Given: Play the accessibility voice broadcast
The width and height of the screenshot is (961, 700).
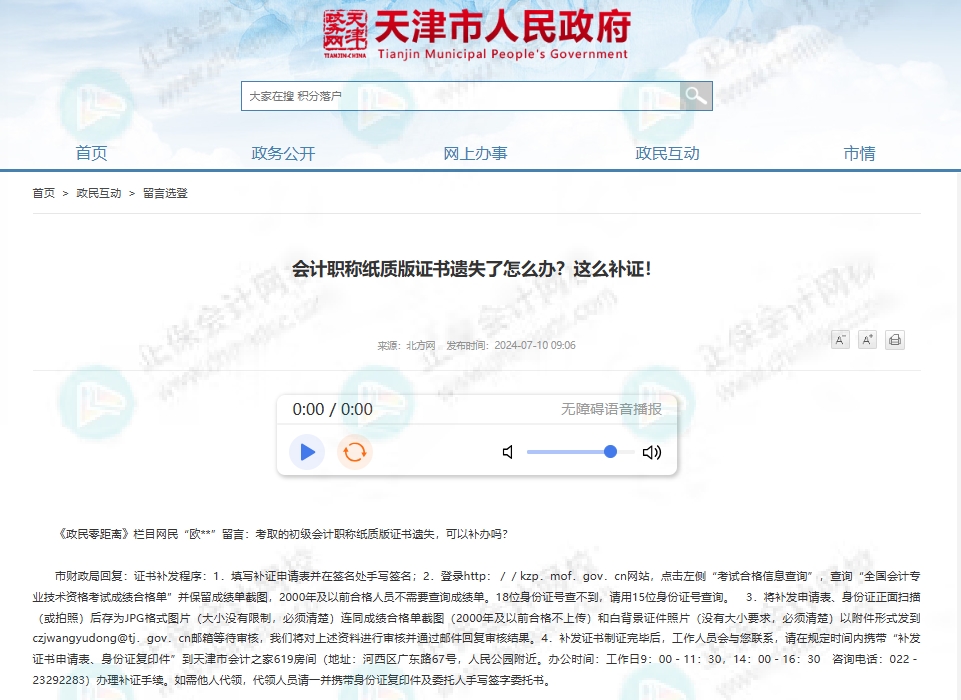Looking at the screenshot, I should pos(307,452).
